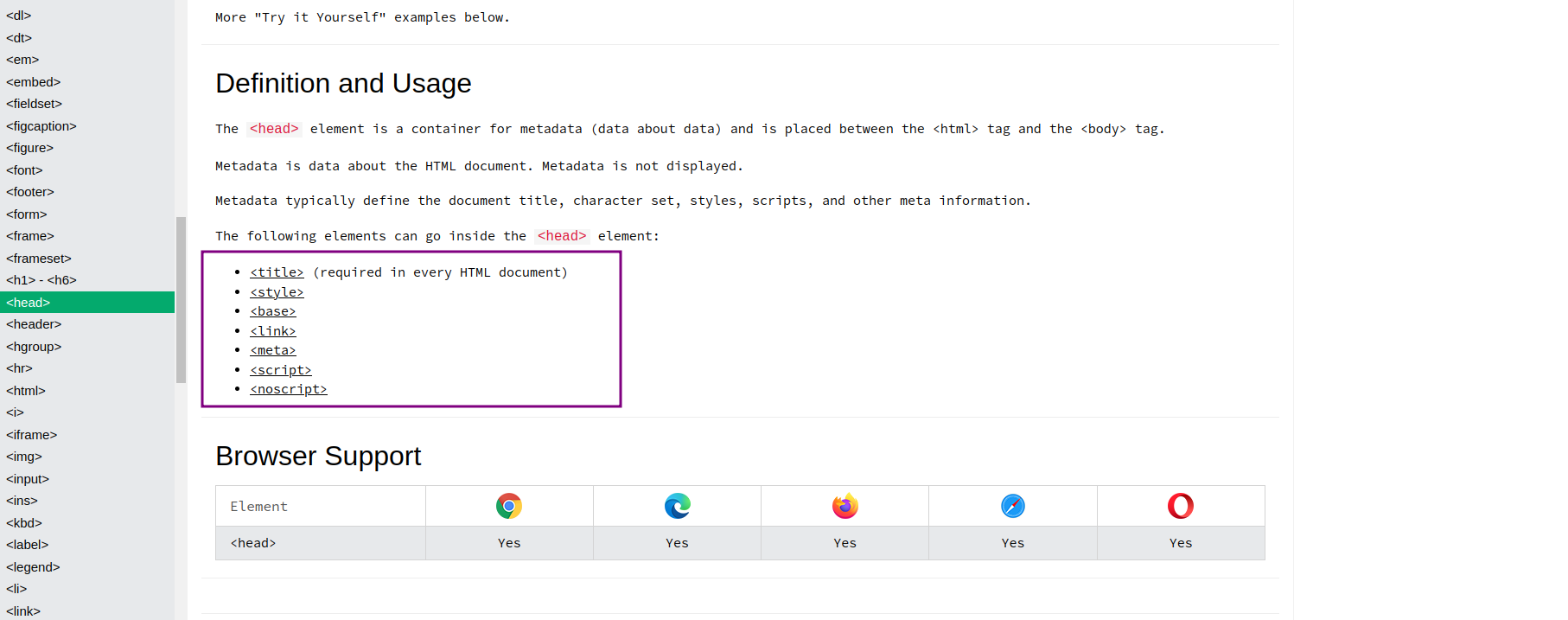This screenshot has height=620, width=1568.
Task: Follow the <base> element link
Action: [x=273, y=311]
